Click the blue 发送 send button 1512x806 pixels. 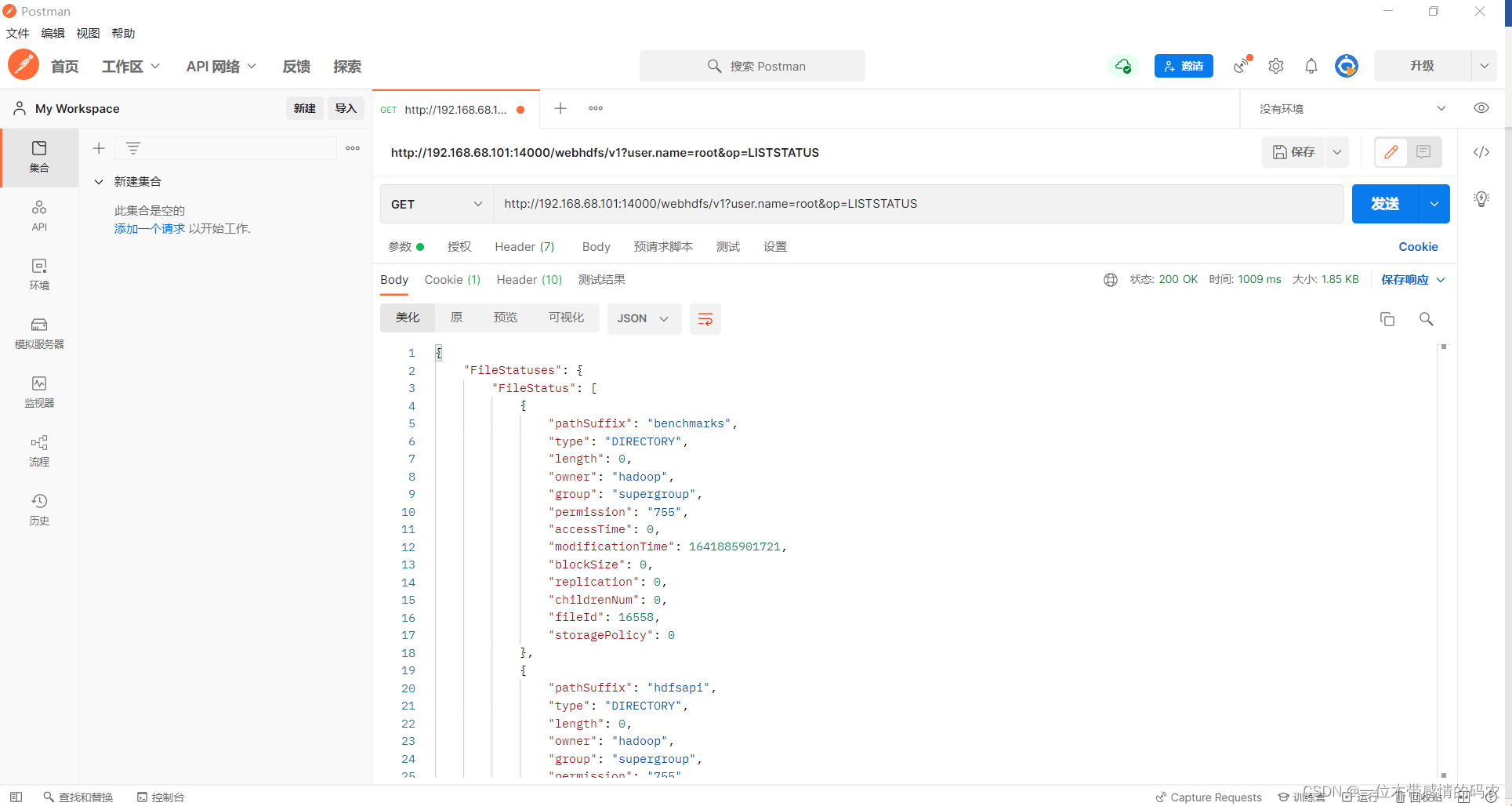[x=1384, y=204]
